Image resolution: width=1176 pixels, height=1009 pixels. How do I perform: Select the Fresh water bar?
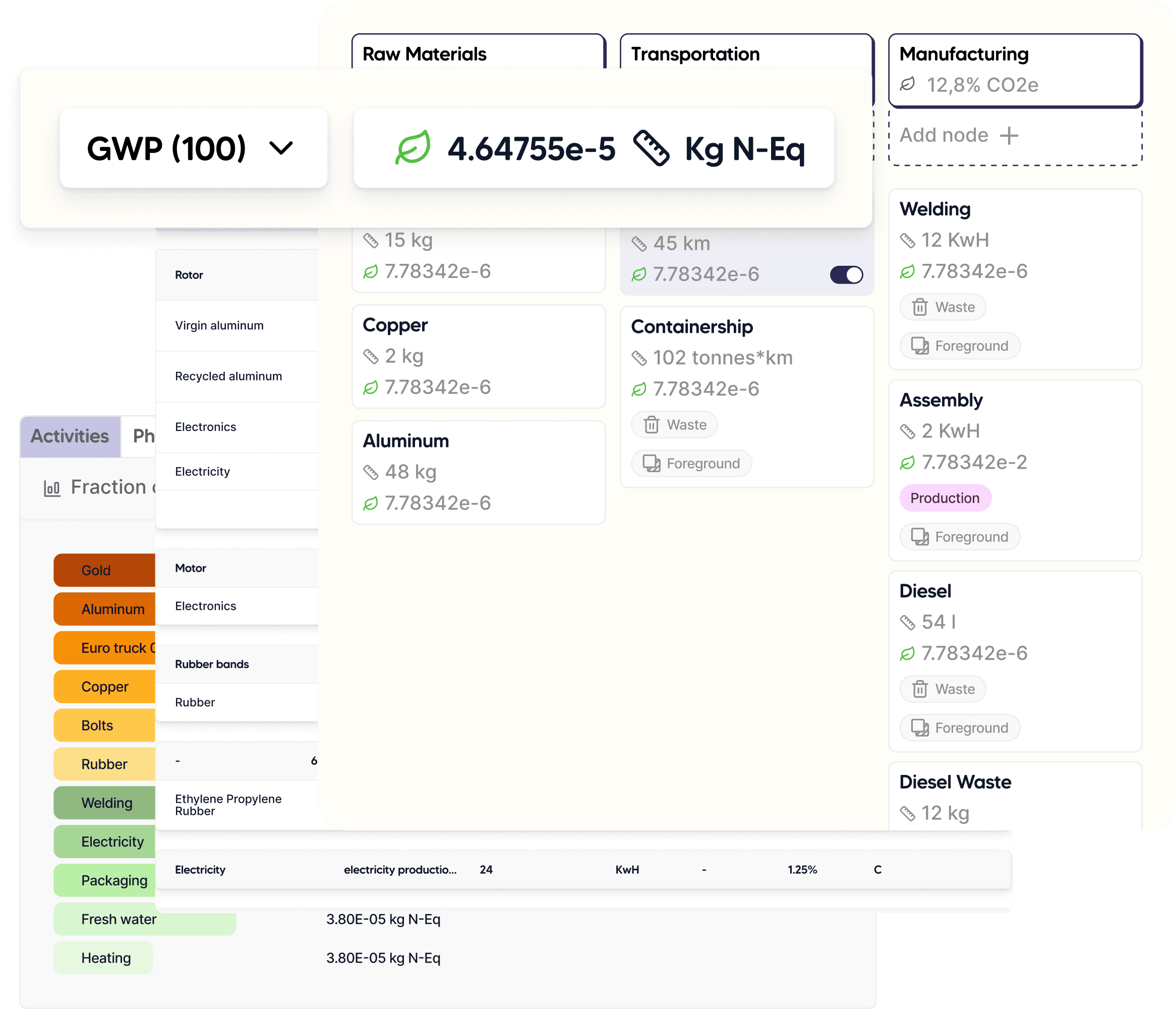click(x=145, y=919)
